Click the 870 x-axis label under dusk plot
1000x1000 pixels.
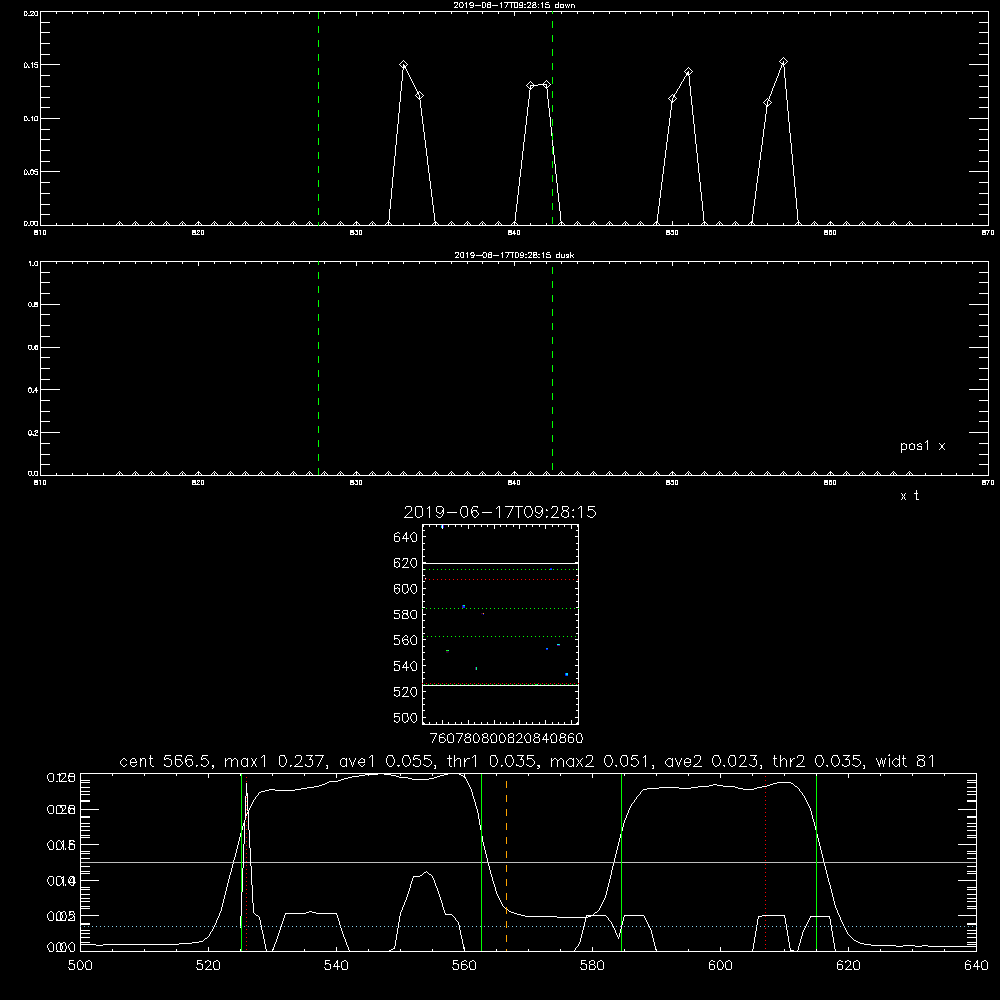tap(988, 483)
